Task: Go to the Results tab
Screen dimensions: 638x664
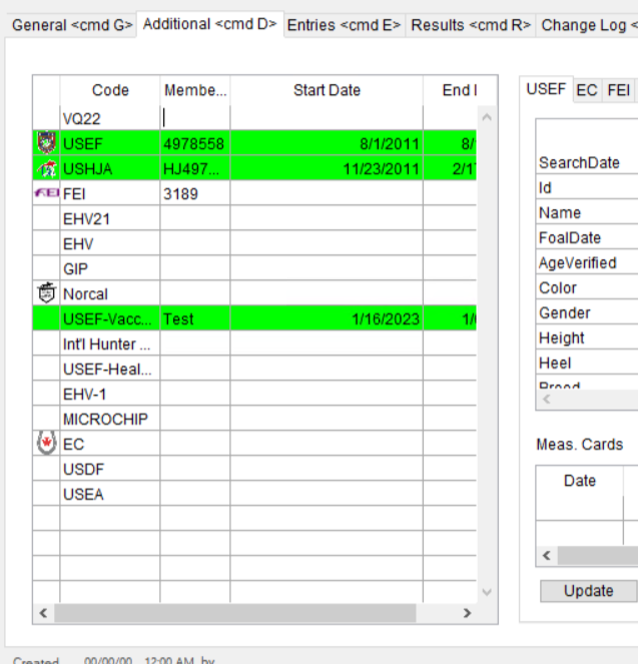Action: click(471, 25)
